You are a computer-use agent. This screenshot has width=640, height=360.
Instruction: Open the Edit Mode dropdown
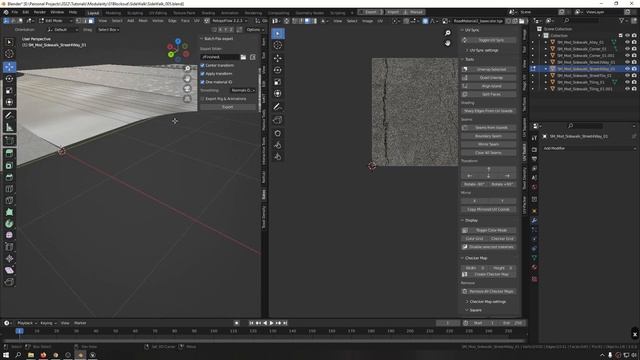56,20
